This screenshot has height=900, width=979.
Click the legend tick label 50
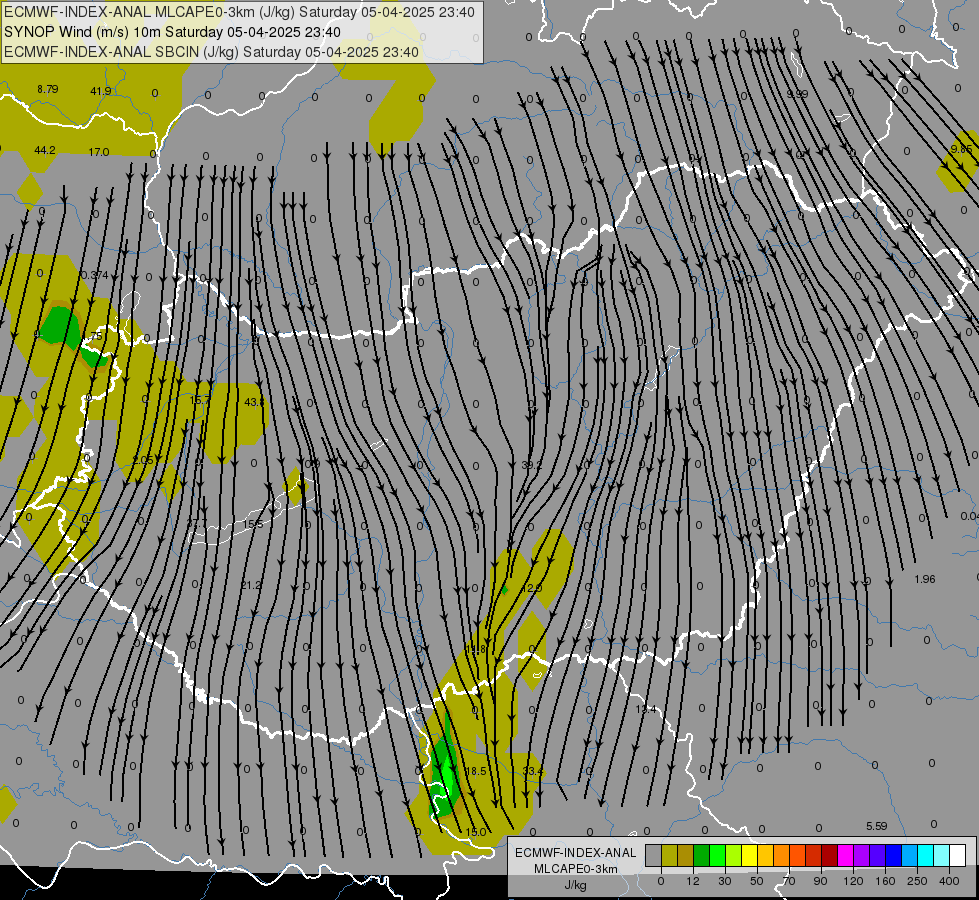[x=757, y=881]
